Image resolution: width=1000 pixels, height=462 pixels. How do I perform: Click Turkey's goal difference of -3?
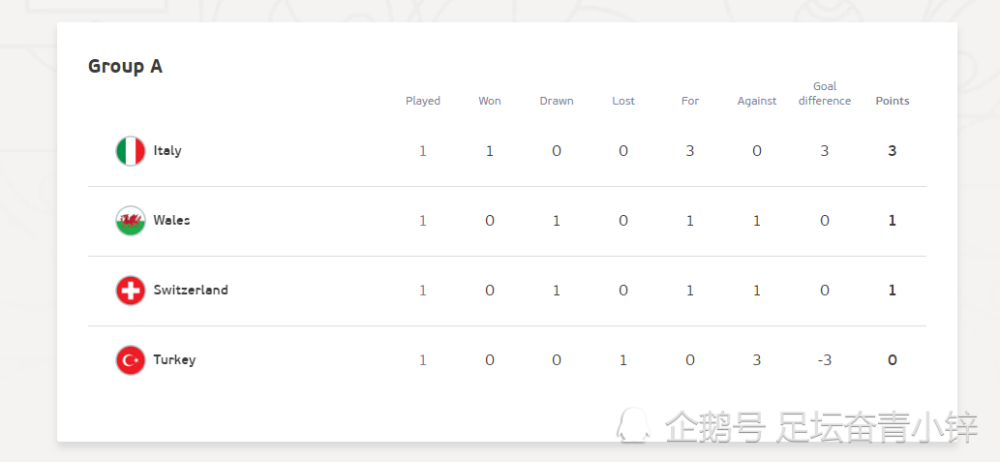click(824, 360)
